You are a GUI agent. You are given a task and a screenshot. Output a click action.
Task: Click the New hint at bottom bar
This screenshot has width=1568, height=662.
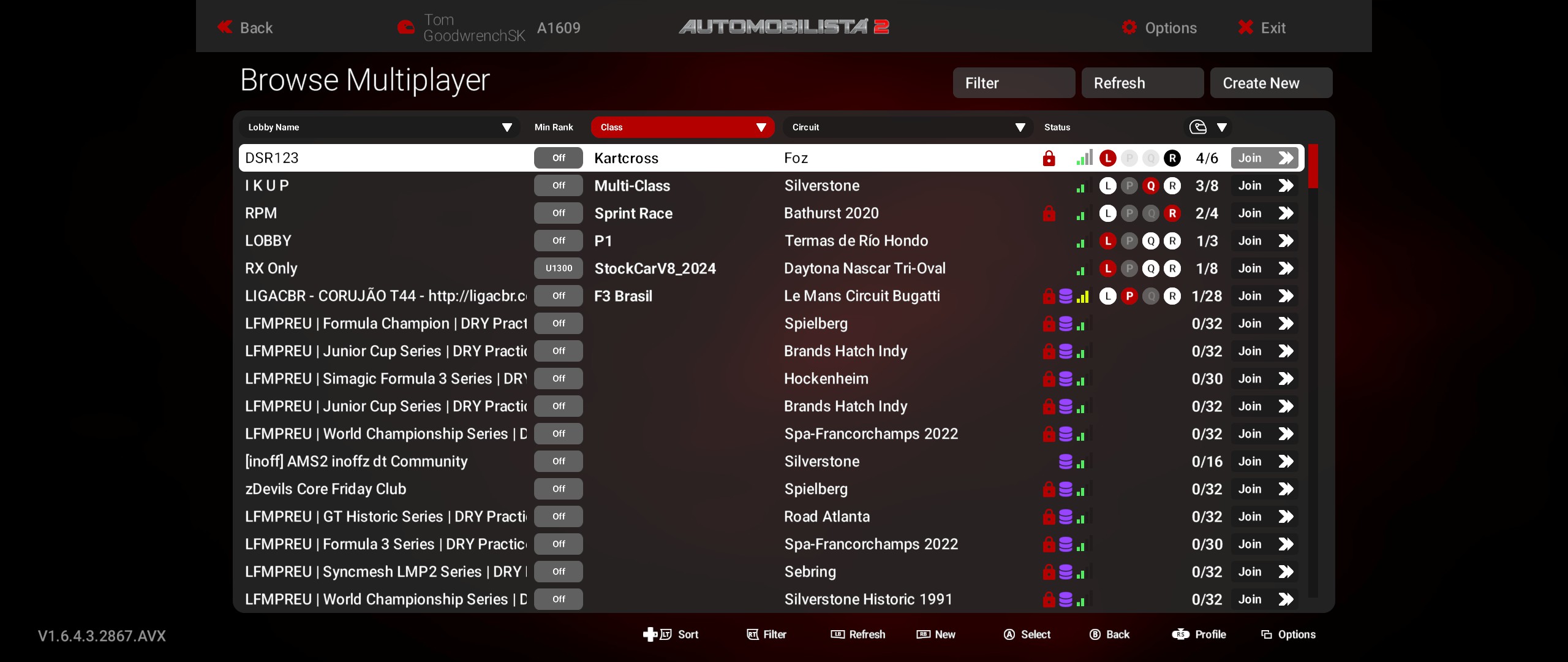tap(936, 634)
